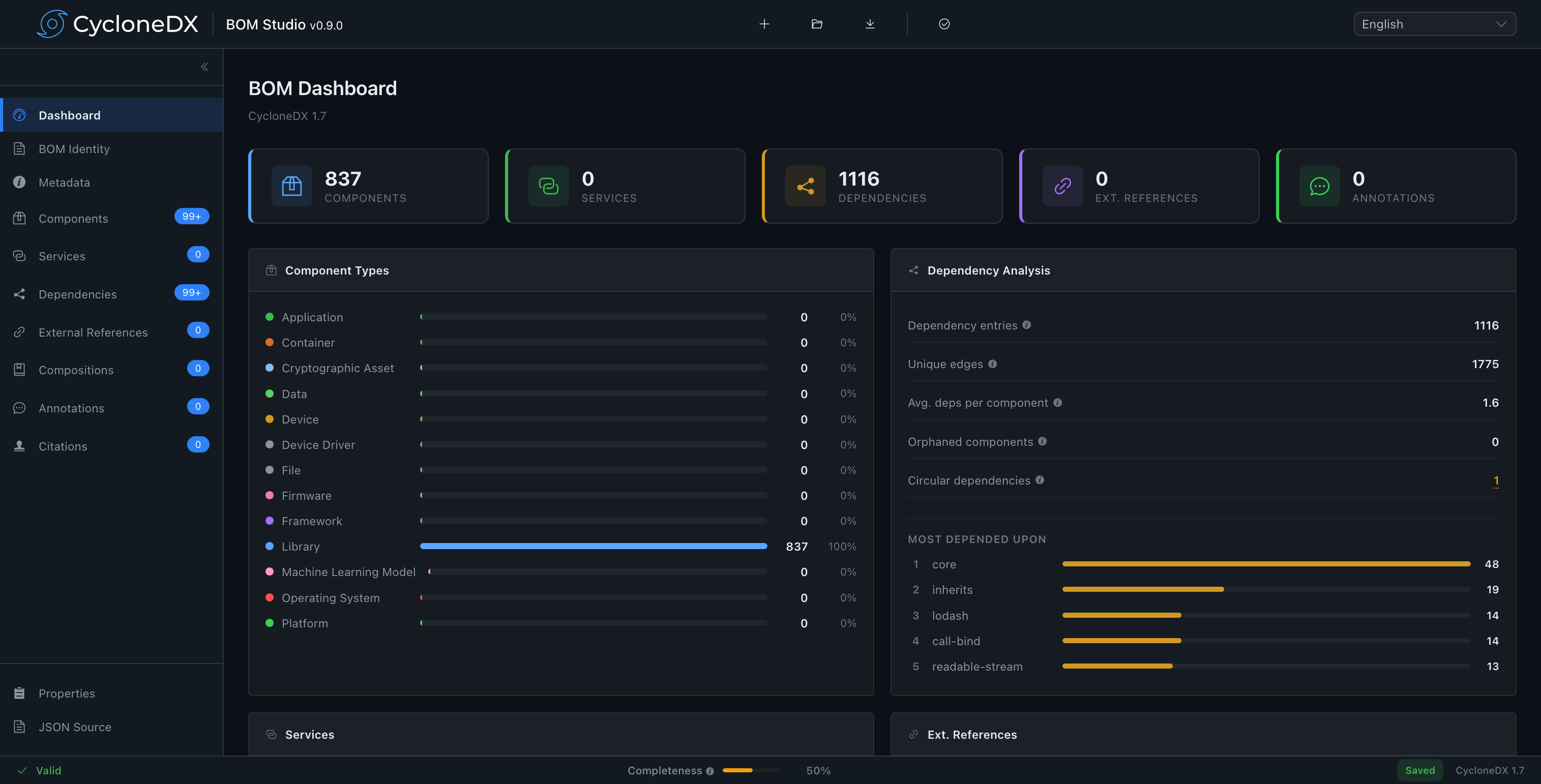The width and height of the screenshot is (1541, 784).
Task: Click the Saved status badge
Action: [x=1419, y=770]
